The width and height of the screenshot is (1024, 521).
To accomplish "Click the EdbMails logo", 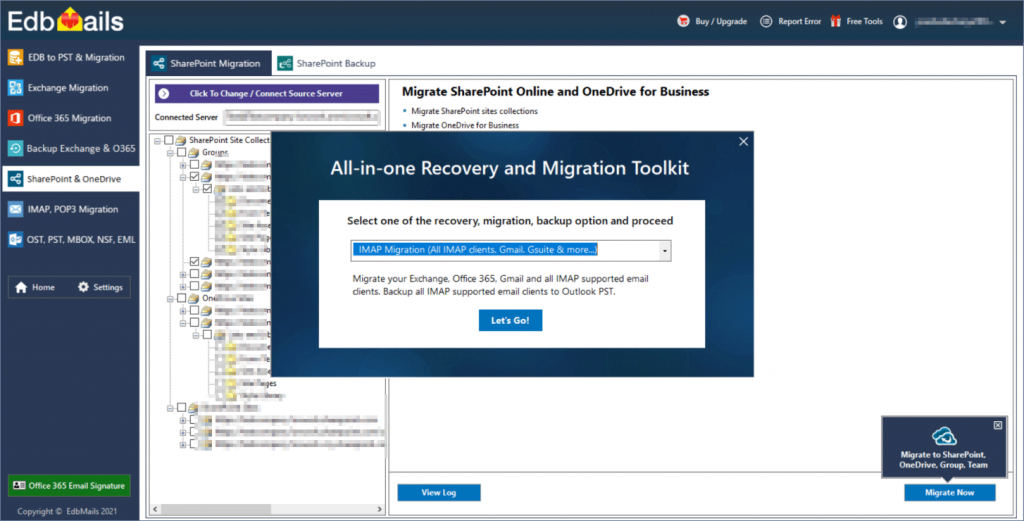I will point(65,21).
